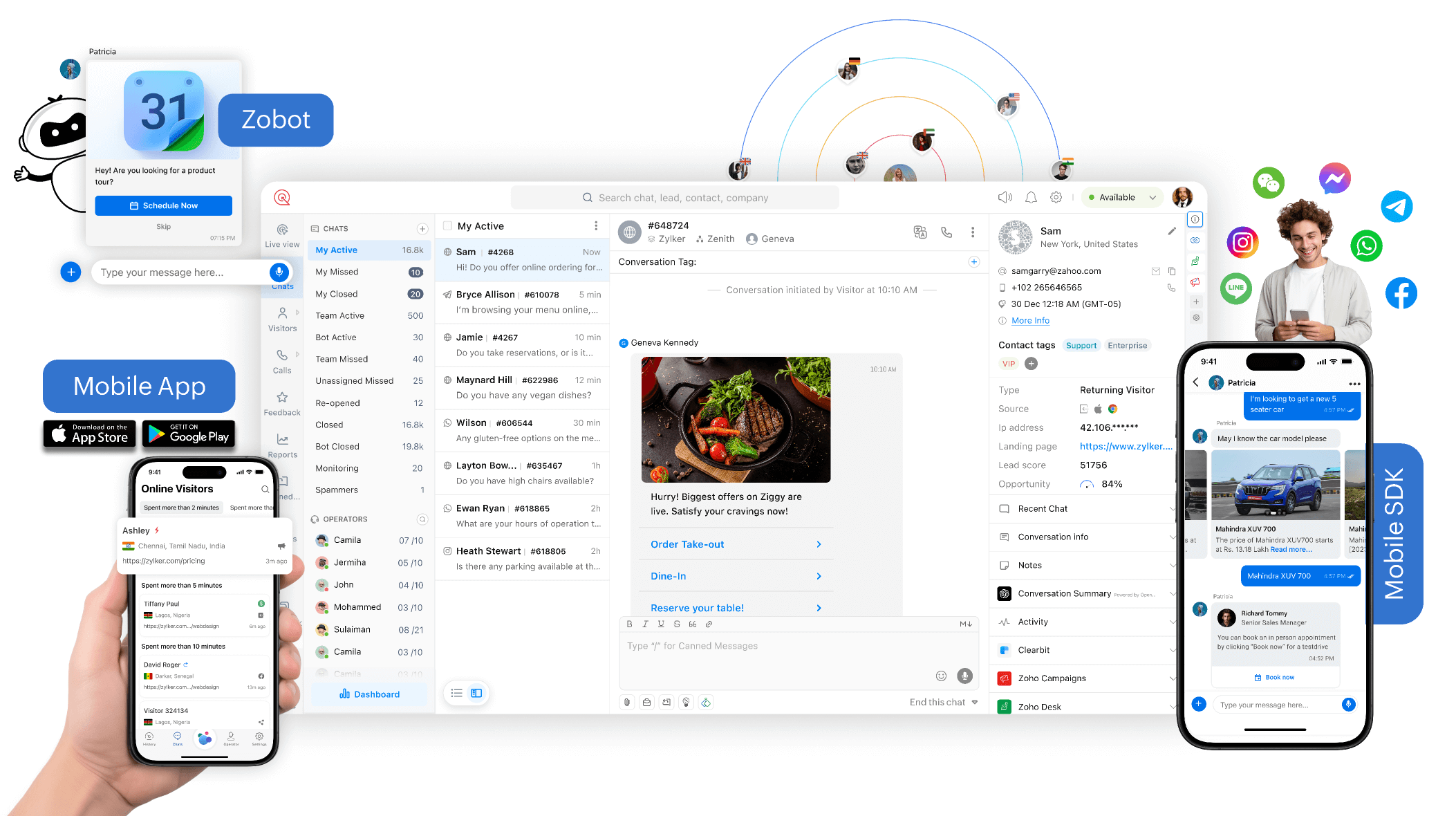1456x816 pixels.
Task: Apply bold formatting in message editor
Action: [629, 624]
